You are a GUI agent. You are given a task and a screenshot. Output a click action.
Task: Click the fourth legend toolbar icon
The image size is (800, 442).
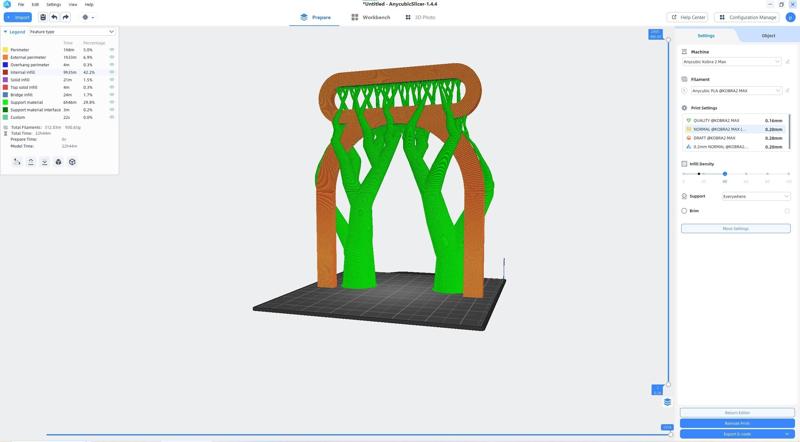point(58,162)
